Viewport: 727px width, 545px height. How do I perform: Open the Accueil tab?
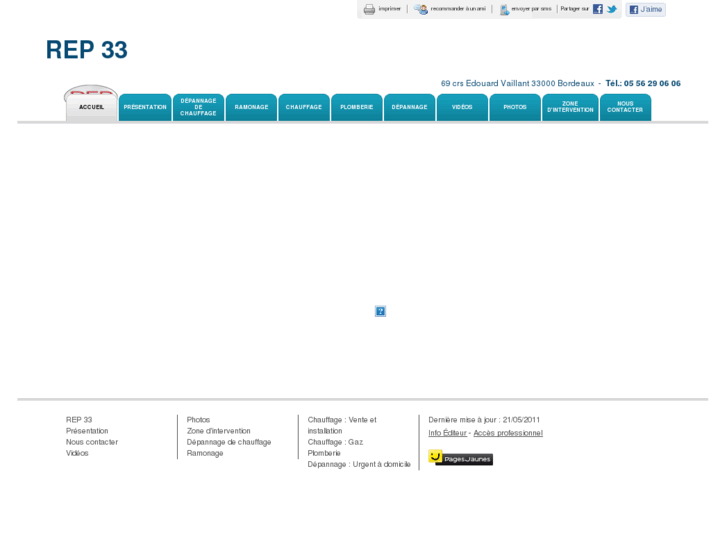click(x=91, y=107)
